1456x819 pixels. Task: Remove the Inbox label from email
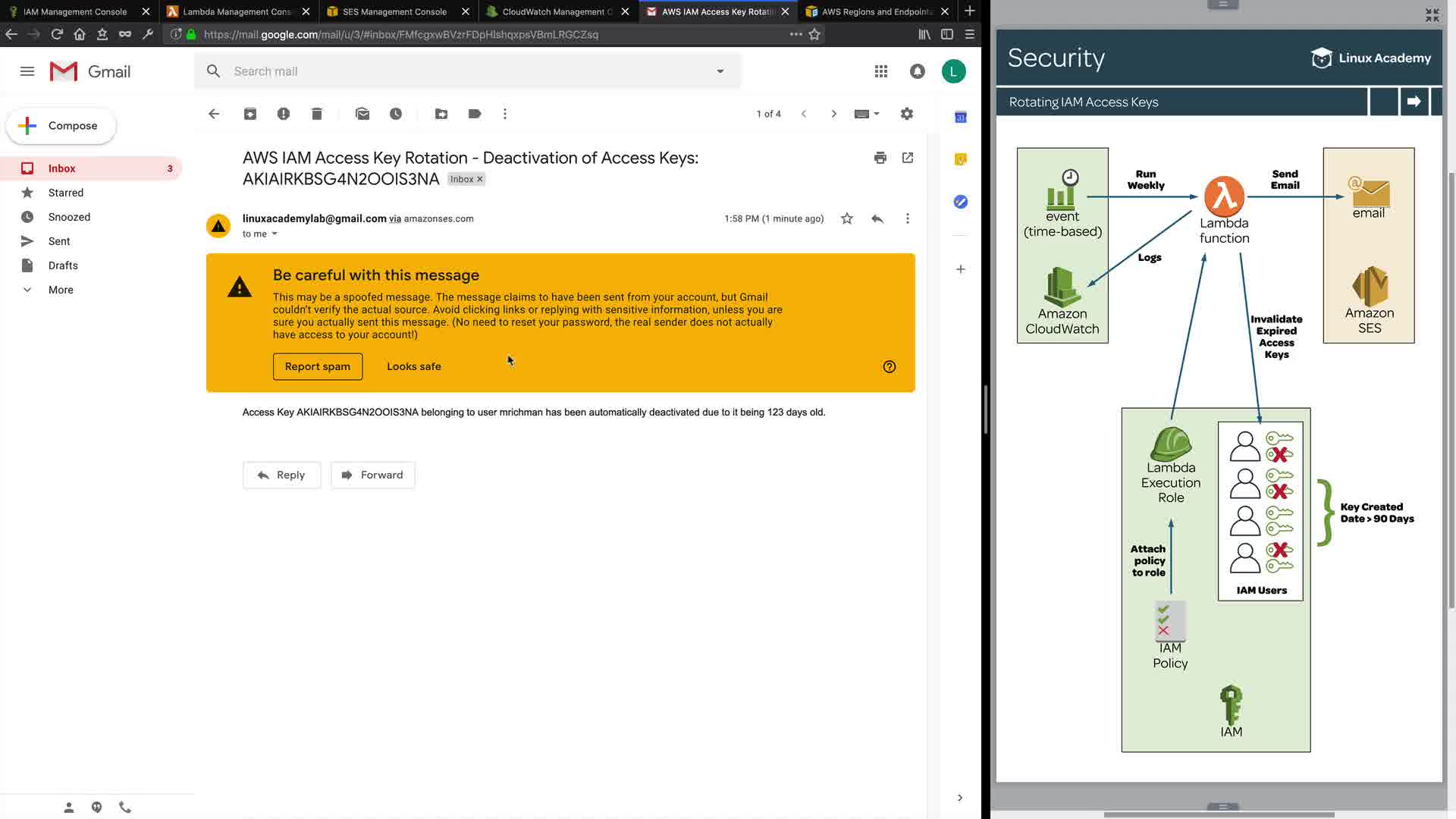(x=480, y=180)
